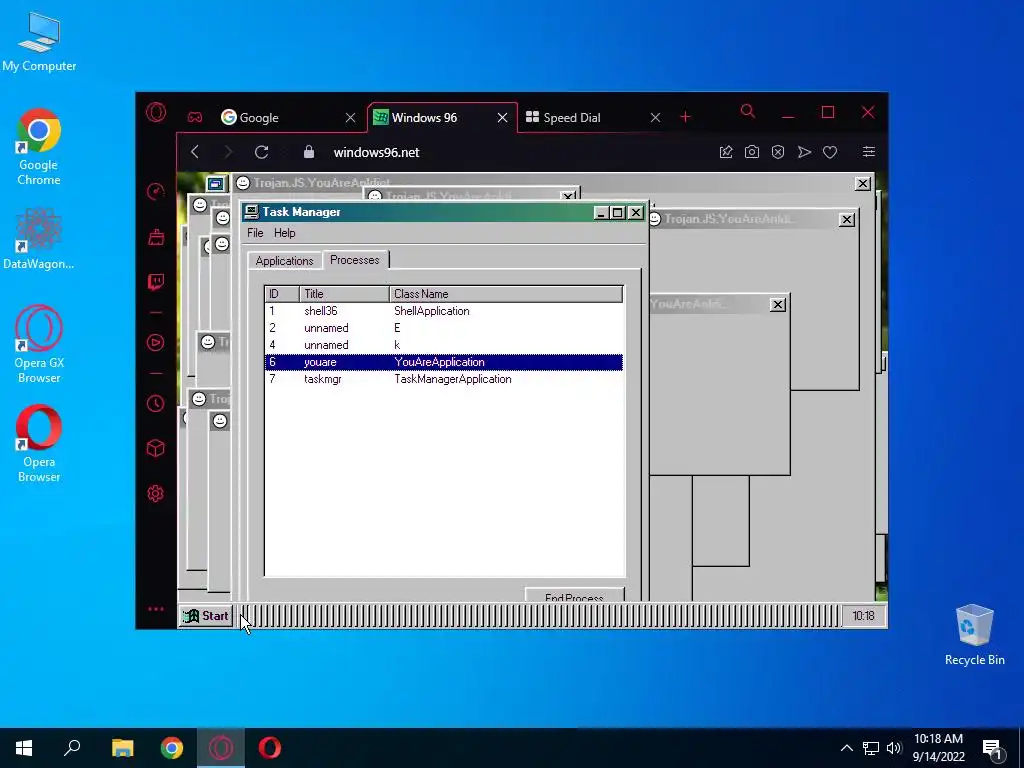The image size is (1024, 768).
Task: Open Extensions cube icon in sidebar
Action: click(155, 448)
